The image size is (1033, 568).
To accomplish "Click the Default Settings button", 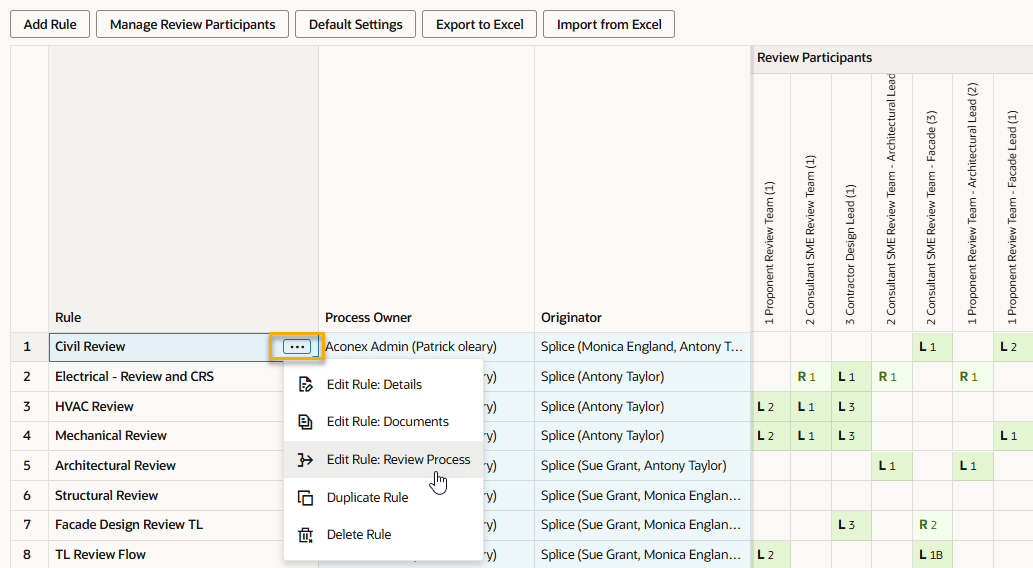I will [355, 24].
